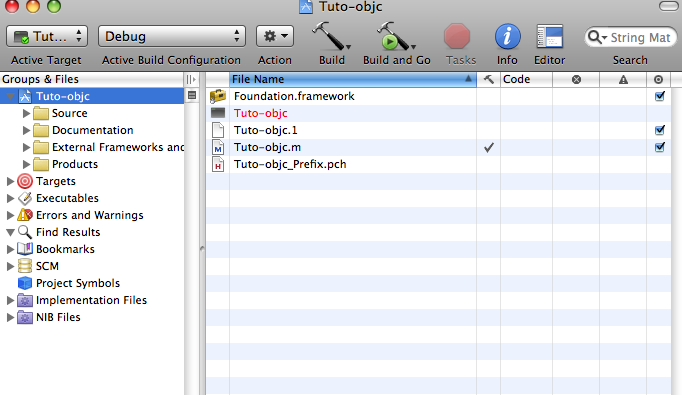This screenshot has height=395, width=682.
Task: Open the Build and Go dropdown arrow
Action: (413, 47)
